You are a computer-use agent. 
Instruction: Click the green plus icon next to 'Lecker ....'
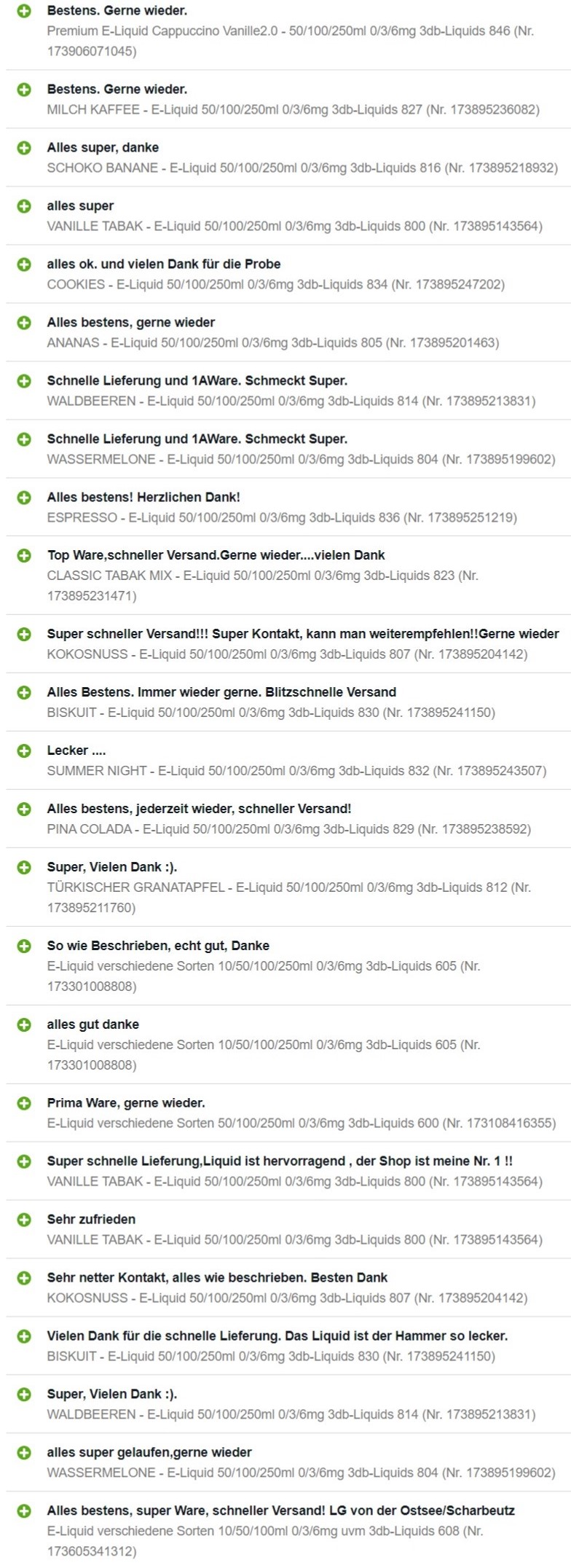pyautogui.click(x=24, y=750)
